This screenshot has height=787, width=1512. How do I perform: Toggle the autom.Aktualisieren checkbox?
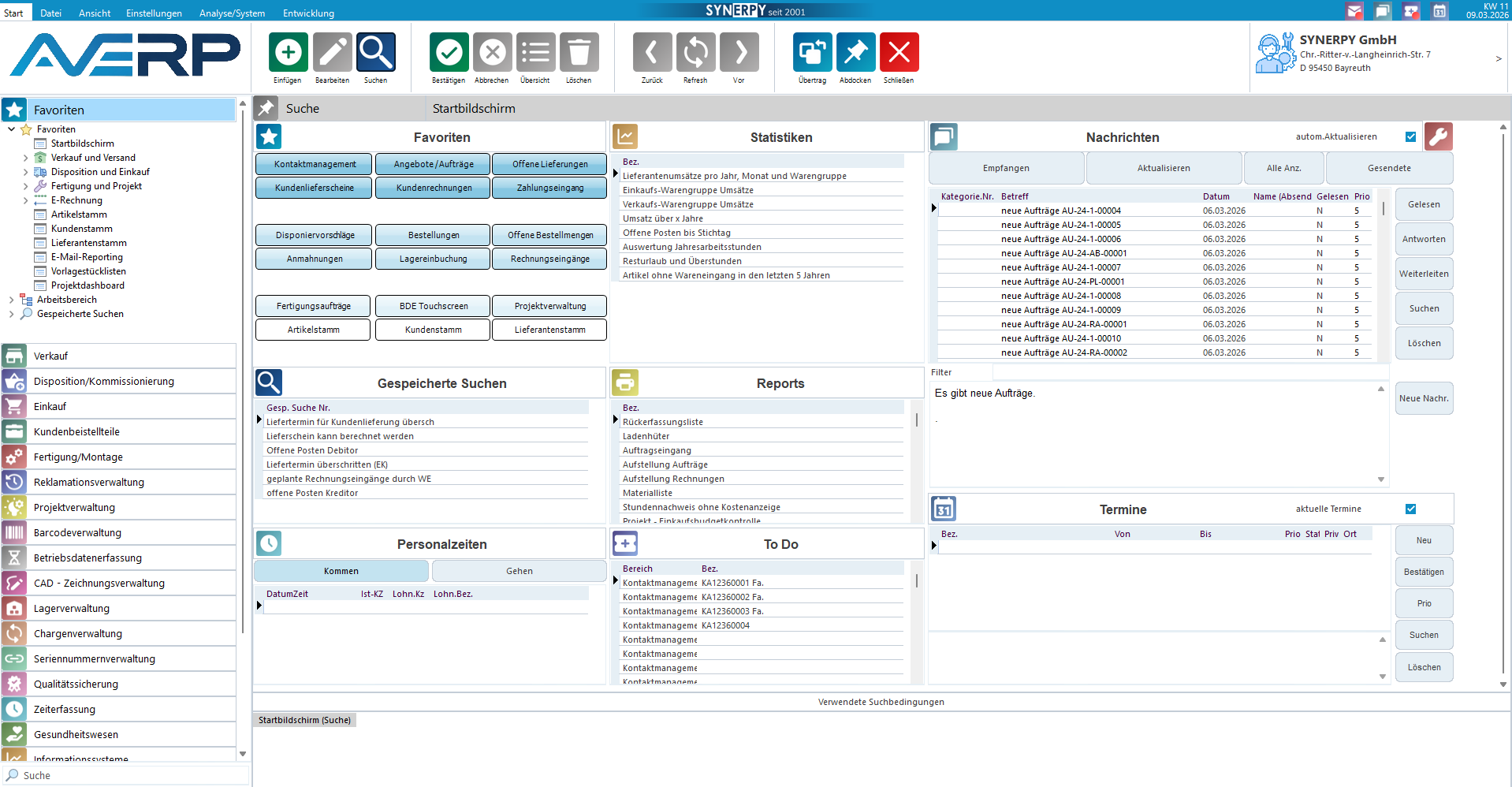click(x=1410, y=136)
